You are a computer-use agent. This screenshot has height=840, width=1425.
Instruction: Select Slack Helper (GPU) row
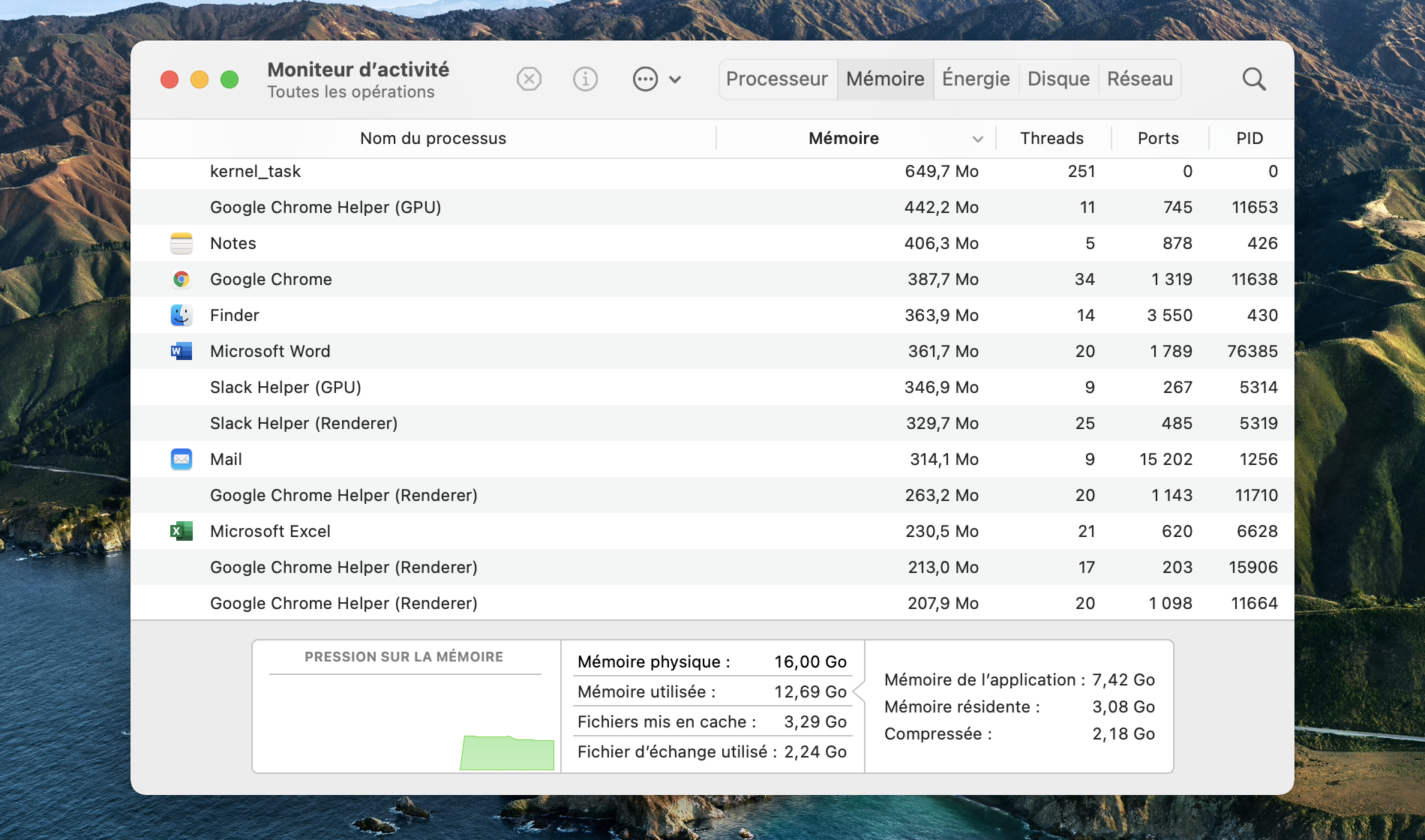point(712,387)
